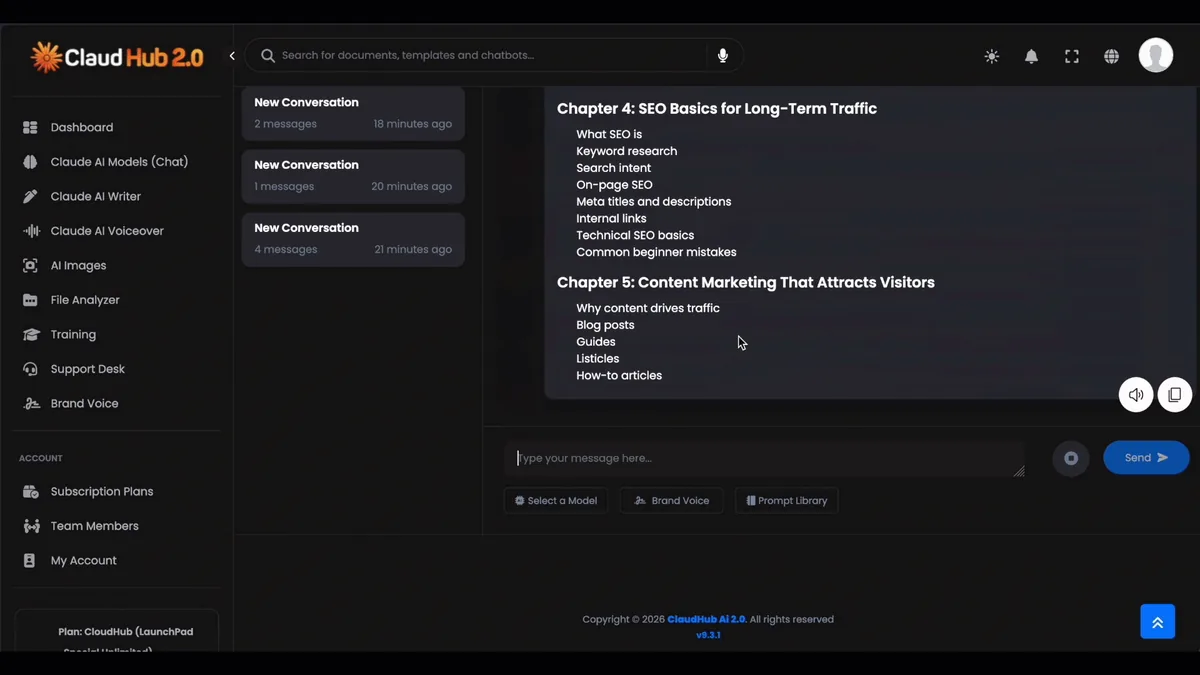This screenshot has width=1200, height=675.
Task: Click the 'Technical SEO basics' line
Action: 635,236
